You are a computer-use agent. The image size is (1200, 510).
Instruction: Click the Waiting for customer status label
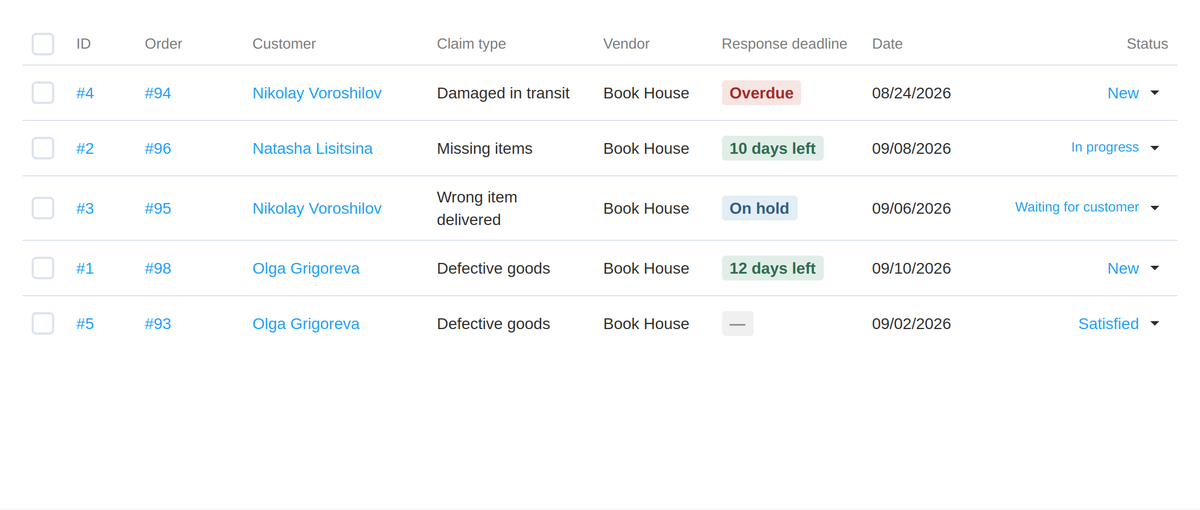click(1077, 208)
